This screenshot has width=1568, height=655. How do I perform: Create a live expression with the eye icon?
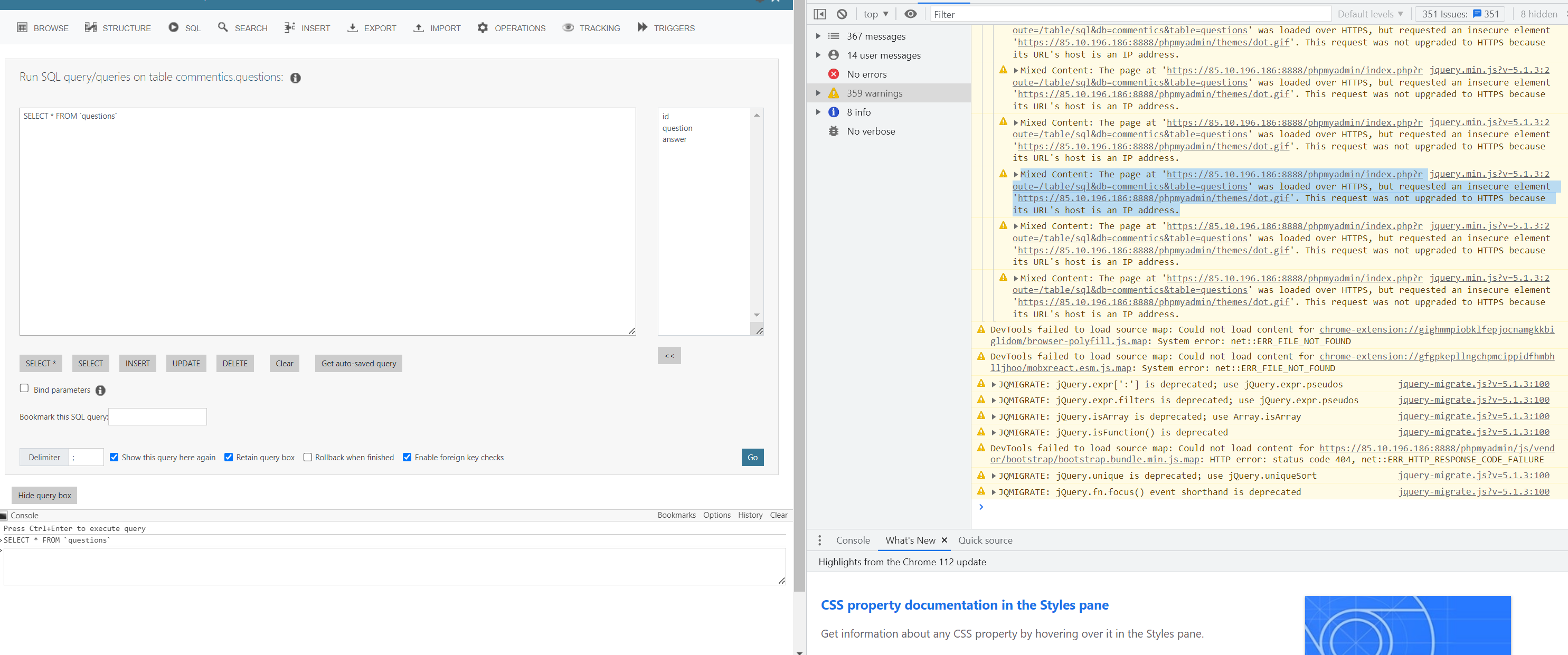910,13
